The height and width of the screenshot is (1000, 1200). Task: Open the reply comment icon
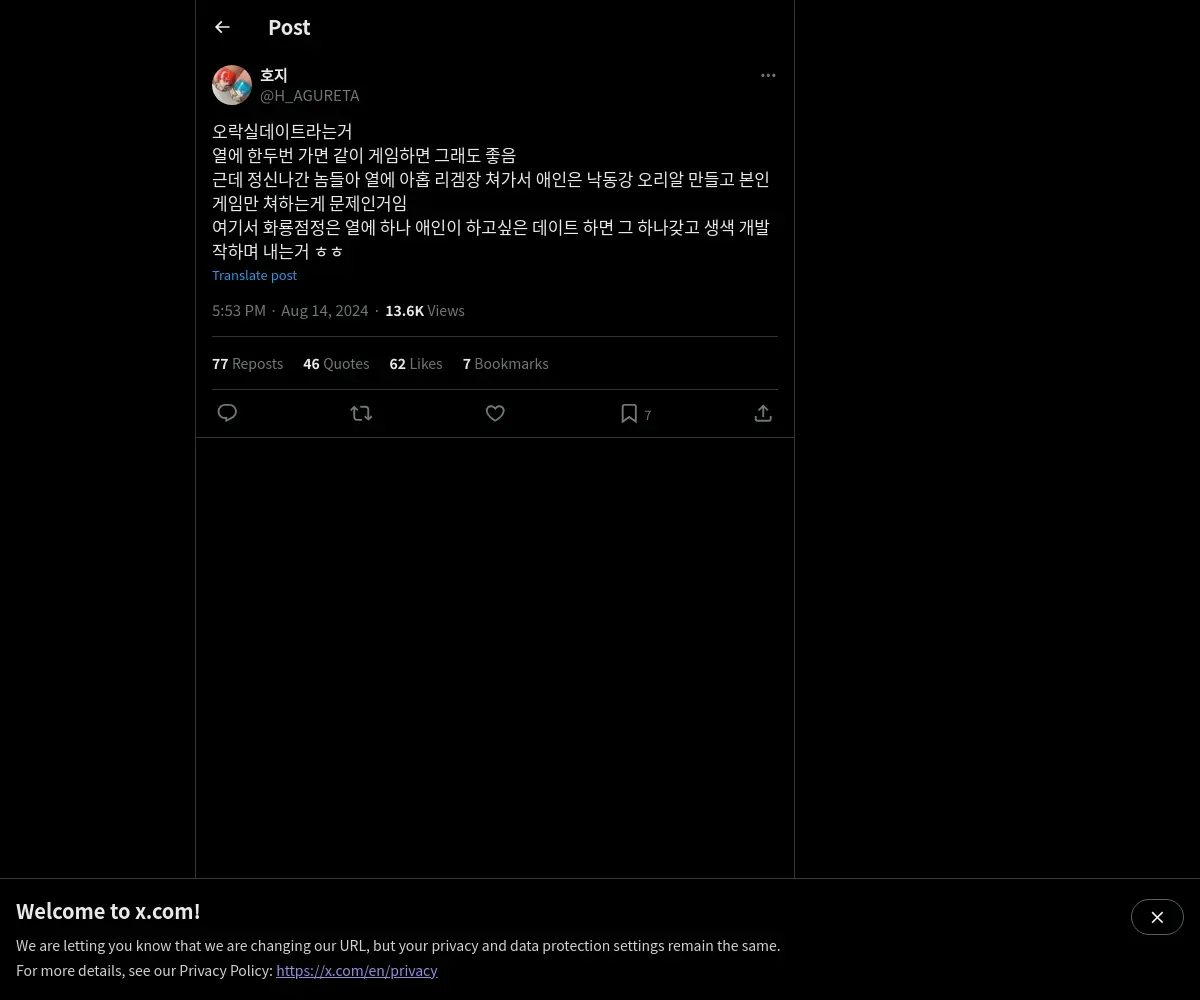[227, 413]
